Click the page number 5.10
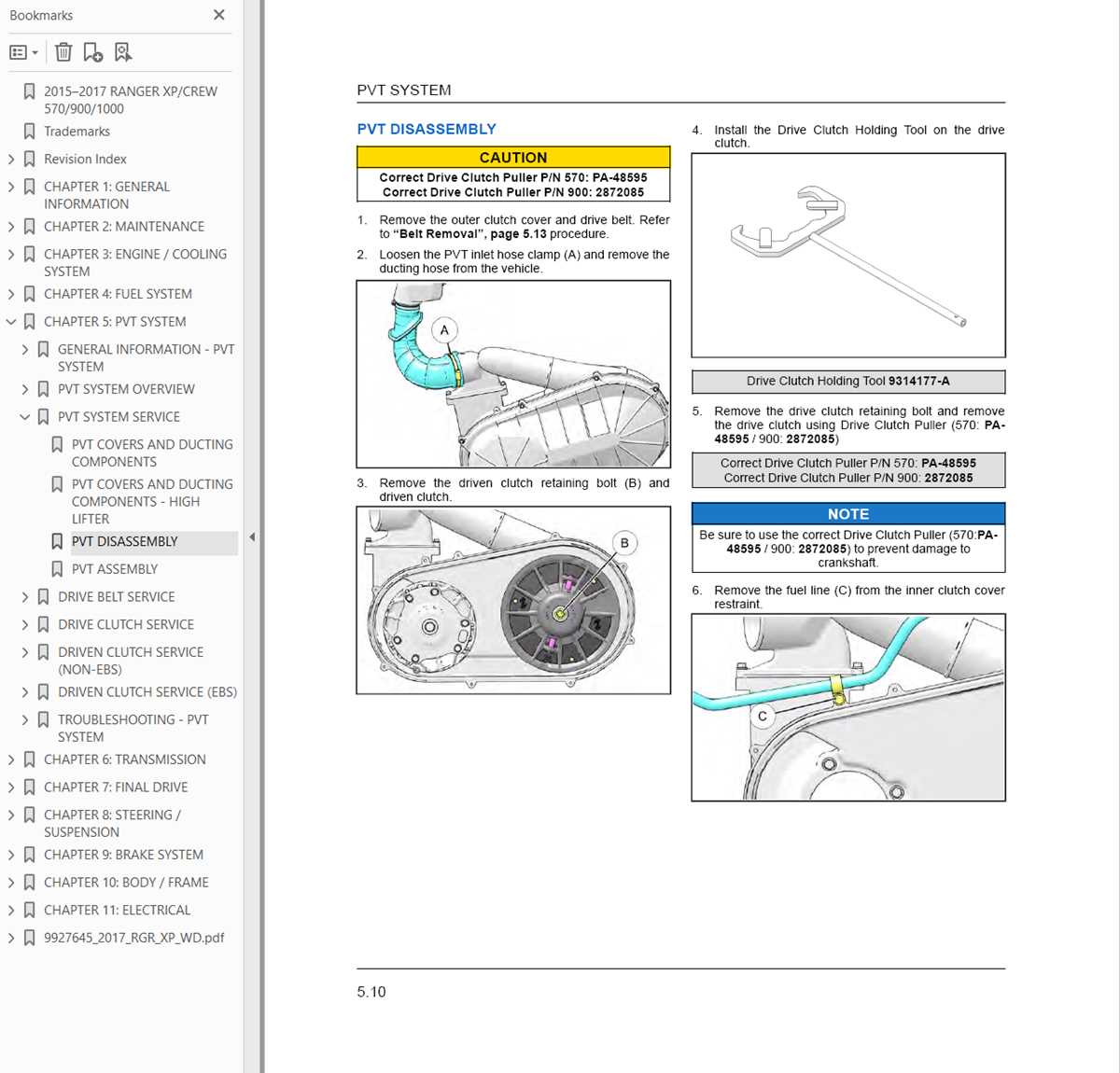 (x=371, y=992)
